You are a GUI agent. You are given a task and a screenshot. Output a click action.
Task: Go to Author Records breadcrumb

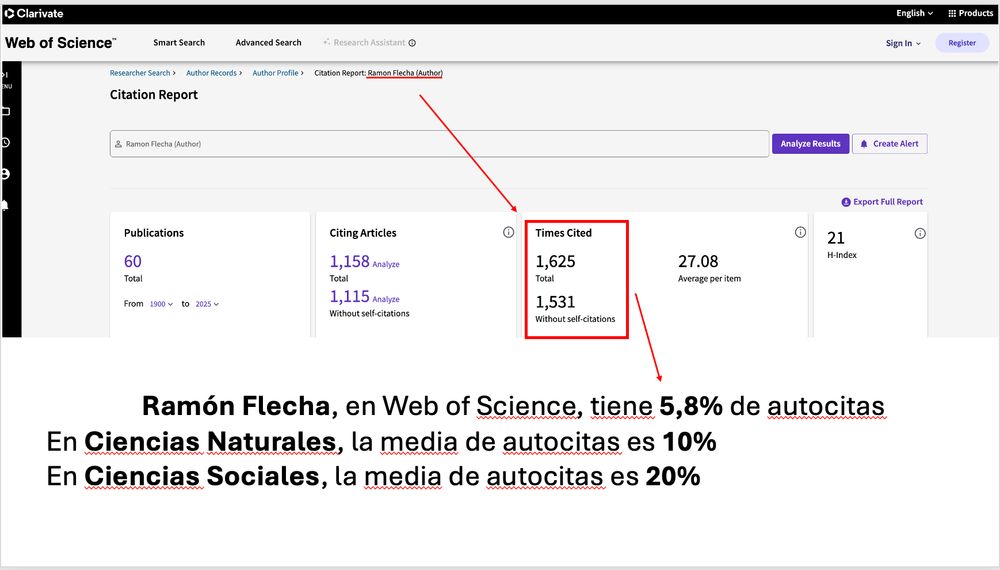211,73
